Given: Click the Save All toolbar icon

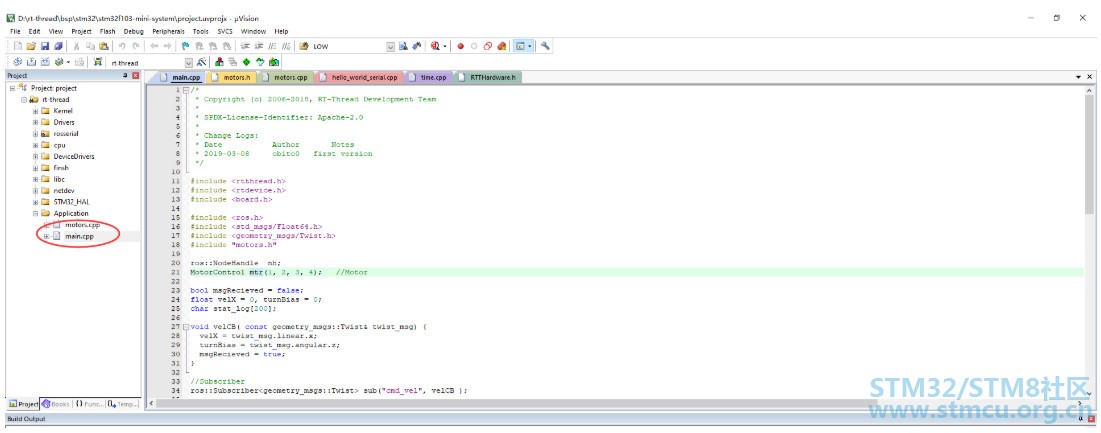Looking at the screenshot, I should click(x=58, y=46).
